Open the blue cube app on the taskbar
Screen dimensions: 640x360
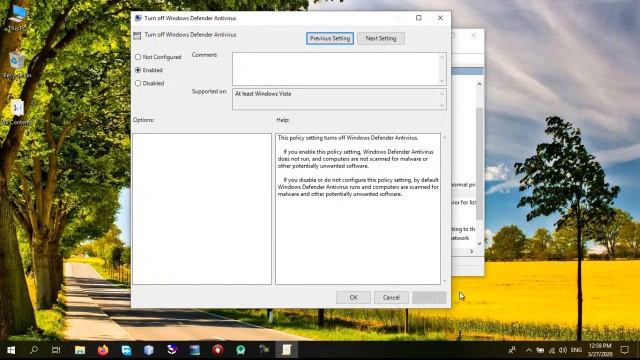coord(149,350)
